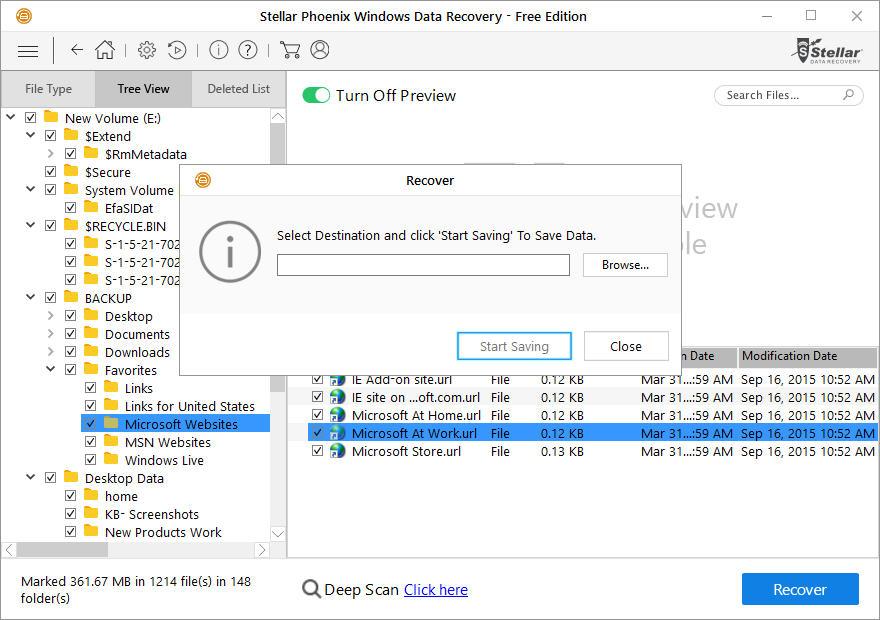The height and width of the screenshot is (620, 880).
Task: Uncheck the Microsoft Websites checkbox
Action: pyautogui.click(x=91, y=424)
